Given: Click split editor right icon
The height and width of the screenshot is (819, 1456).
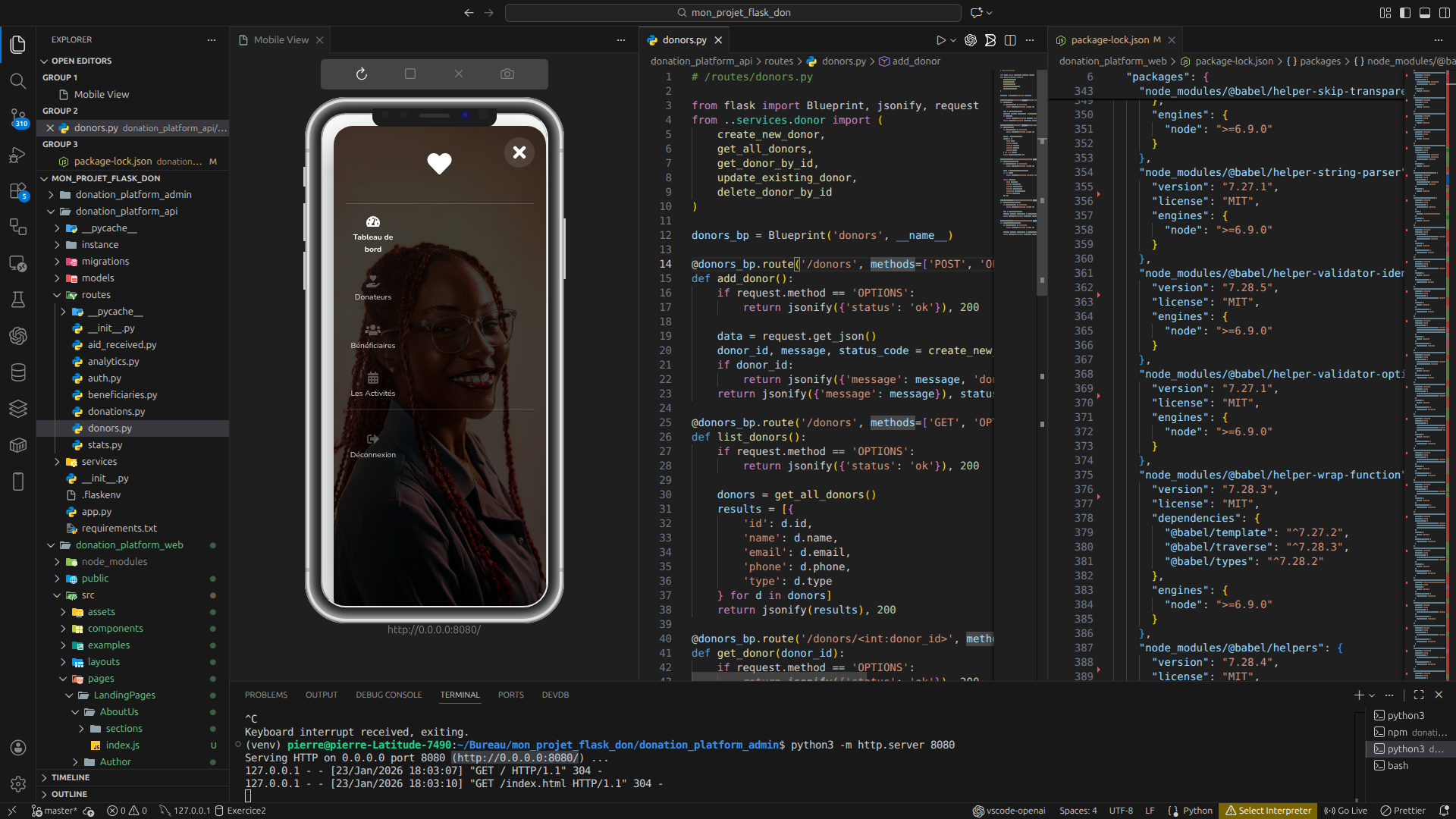Looking at the screenshot, I should click(1010, 40).
